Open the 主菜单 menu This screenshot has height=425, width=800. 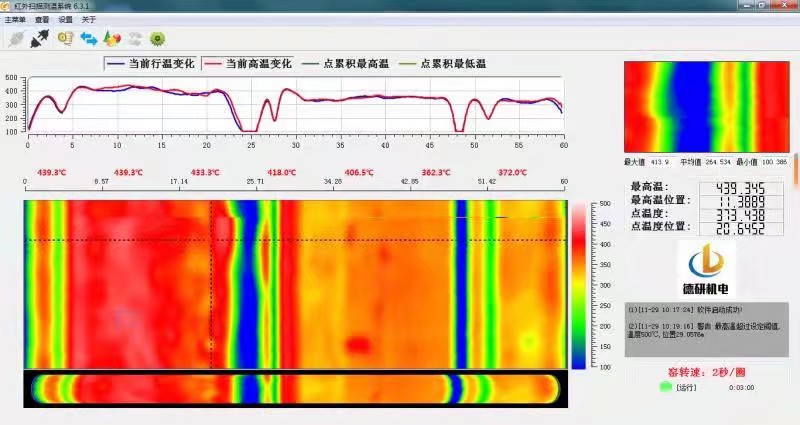[15, 19]
